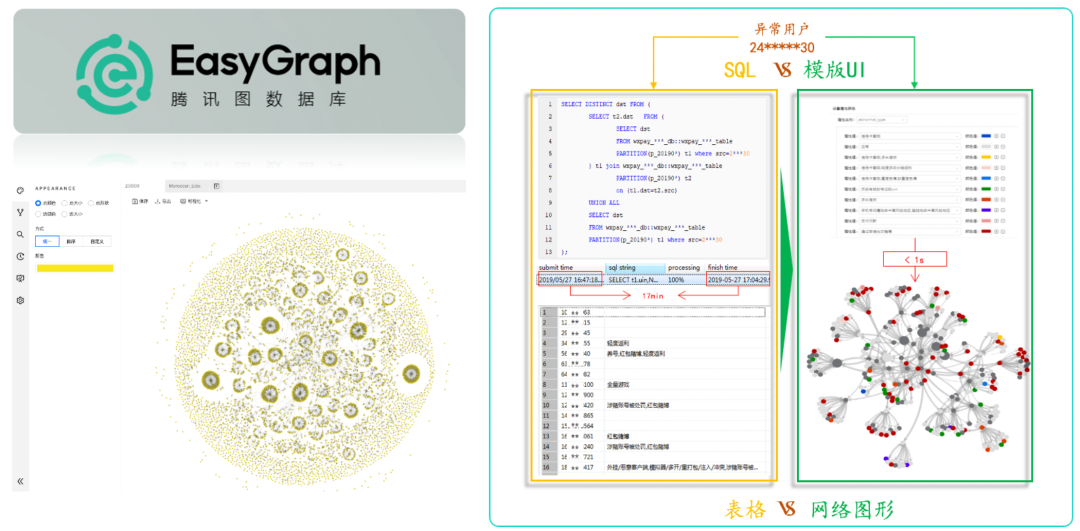This screenshot has width=1080, height=531.
Task: Click the '100%' processing cell
Action: click(x=676, y=280)
